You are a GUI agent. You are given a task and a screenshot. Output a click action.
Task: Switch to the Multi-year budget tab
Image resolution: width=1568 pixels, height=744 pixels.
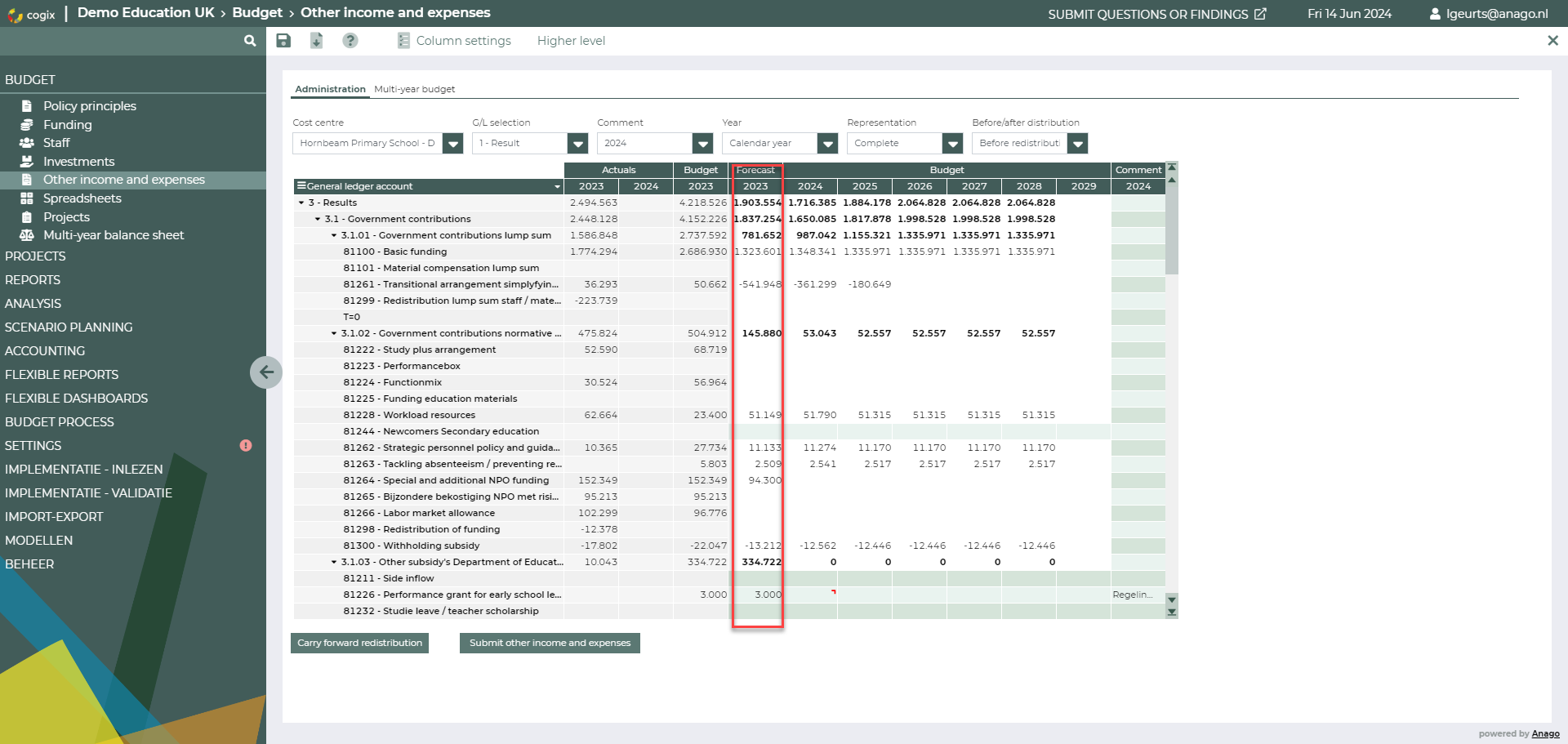pos(415,89)
